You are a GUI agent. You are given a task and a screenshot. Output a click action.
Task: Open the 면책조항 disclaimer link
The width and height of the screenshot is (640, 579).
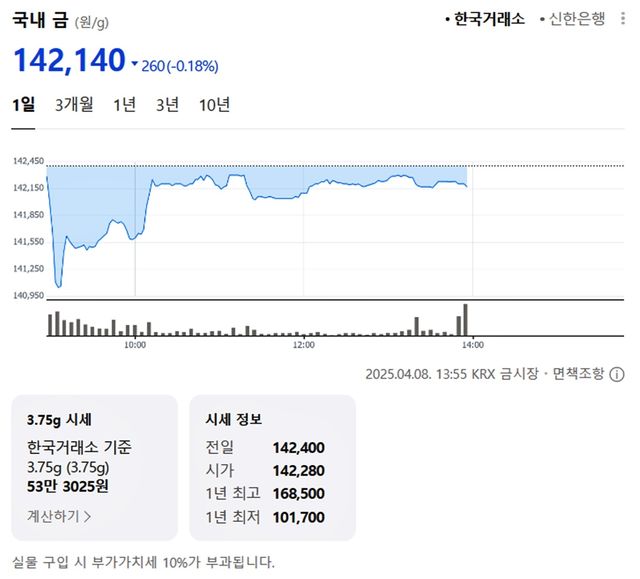tap(578, 374)
